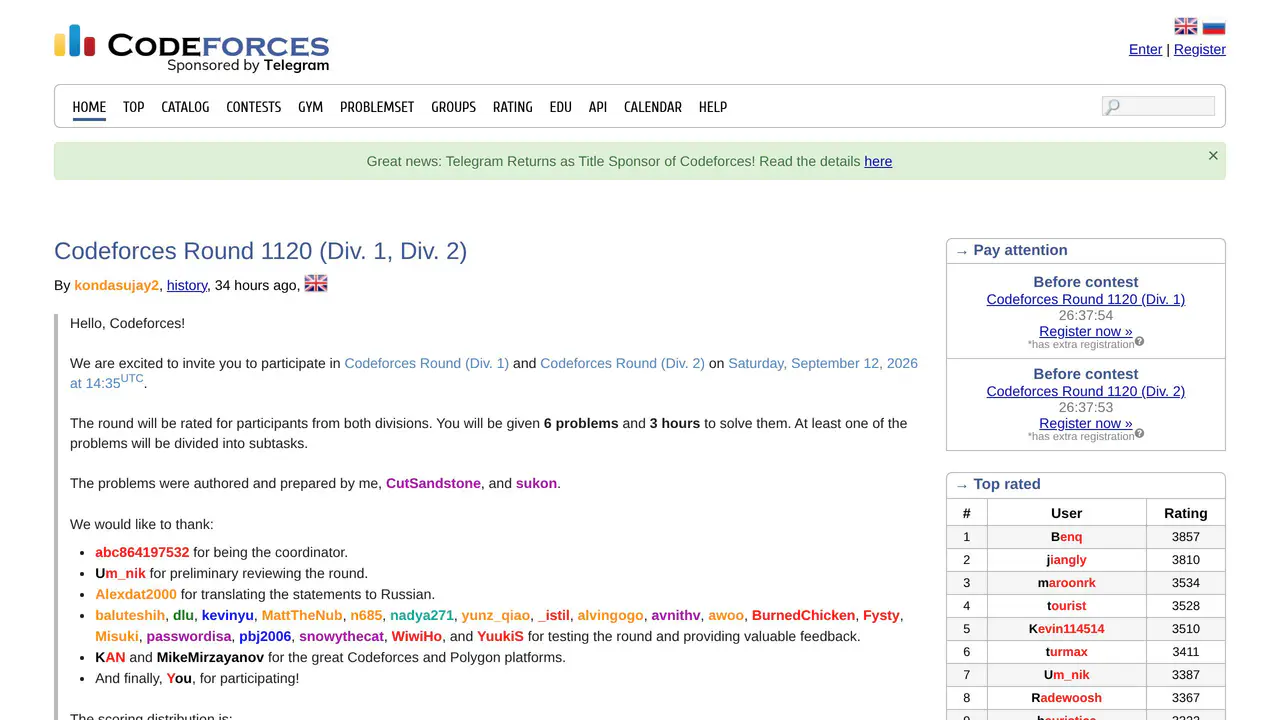Open turmax in Top rated table
The height and width of the screenshot is (720, 1280).
coord(1067,652)
